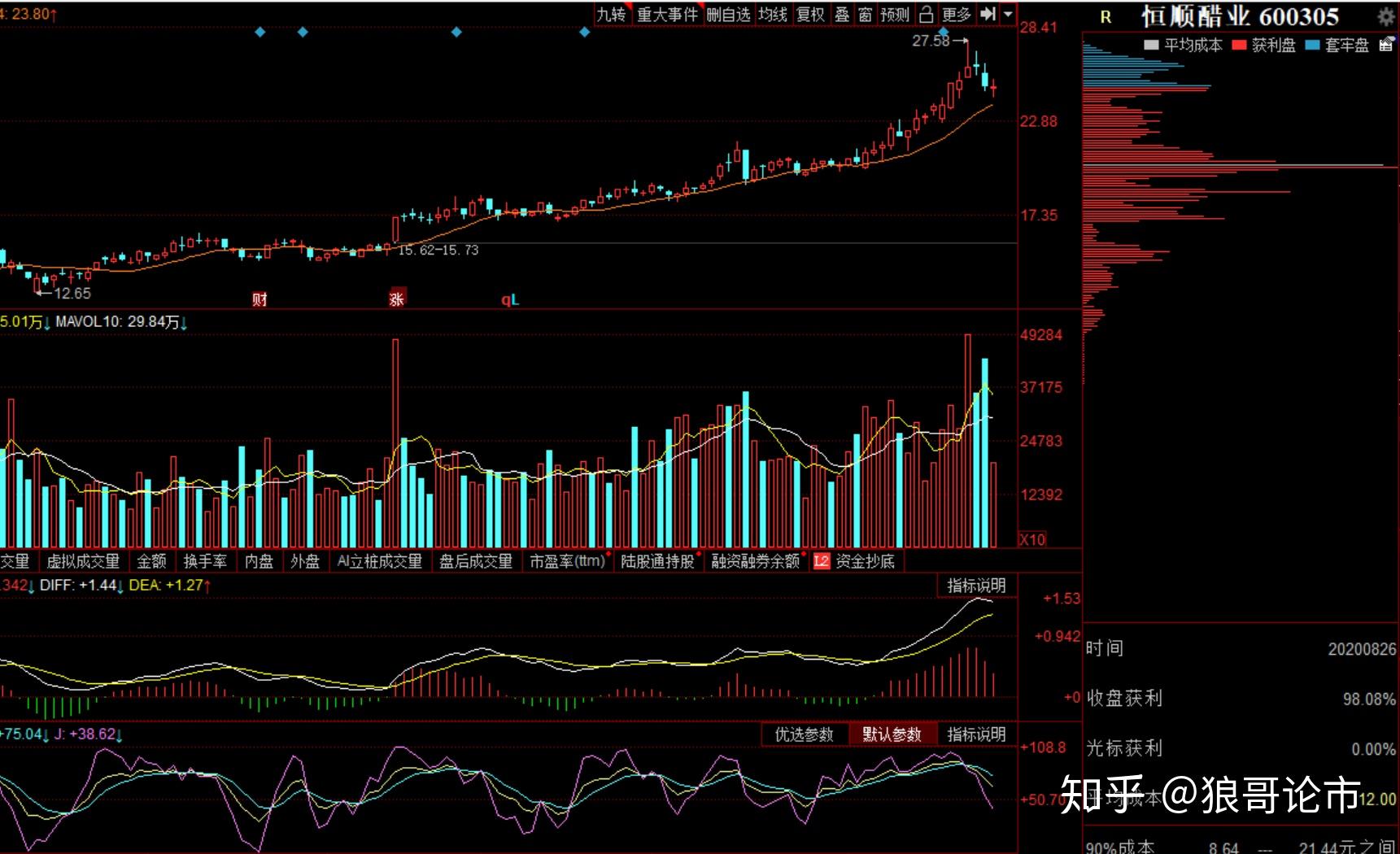Click the 收盘获利 value 98.08%
The image size is (1400, 854).
coord(1369,699)
